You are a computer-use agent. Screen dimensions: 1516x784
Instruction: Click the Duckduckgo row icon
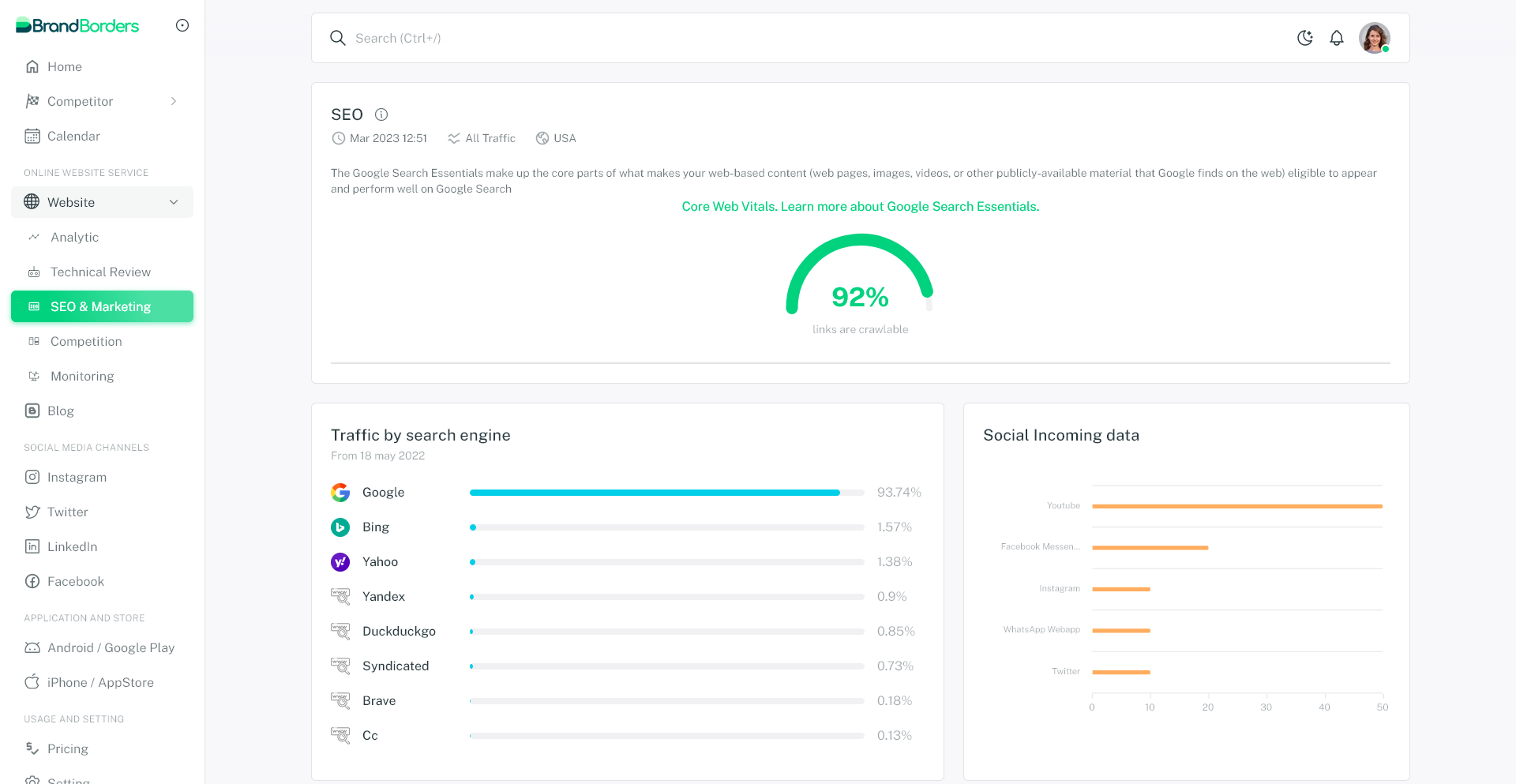click(x=340, y=632)
